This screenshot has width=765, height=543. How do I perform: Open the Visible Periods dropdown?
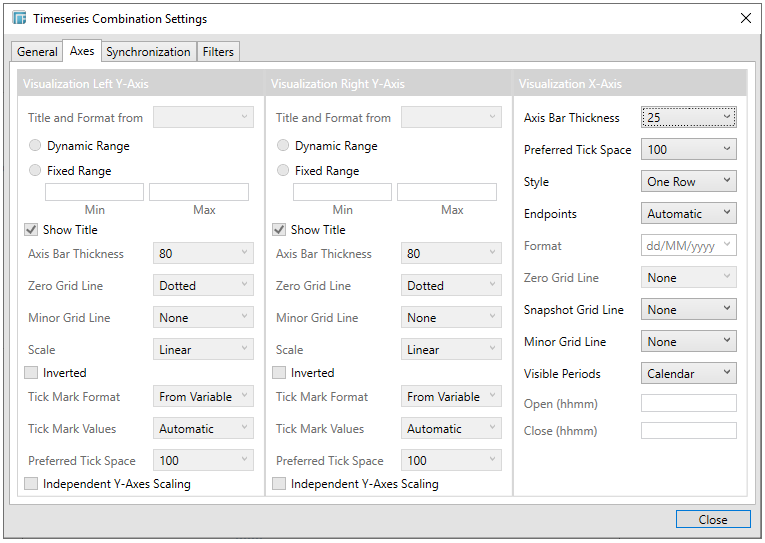[x=688, y=374]
